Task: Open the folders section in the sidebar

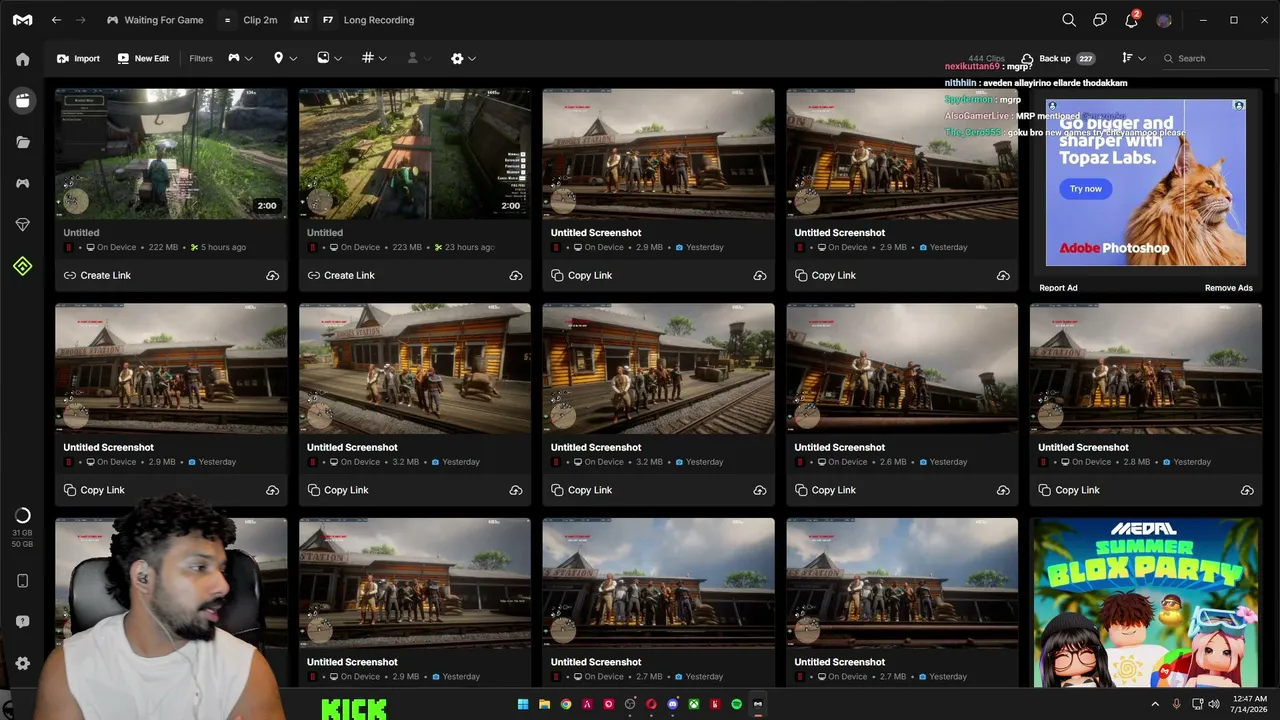Action: click(x=22, y=142)
